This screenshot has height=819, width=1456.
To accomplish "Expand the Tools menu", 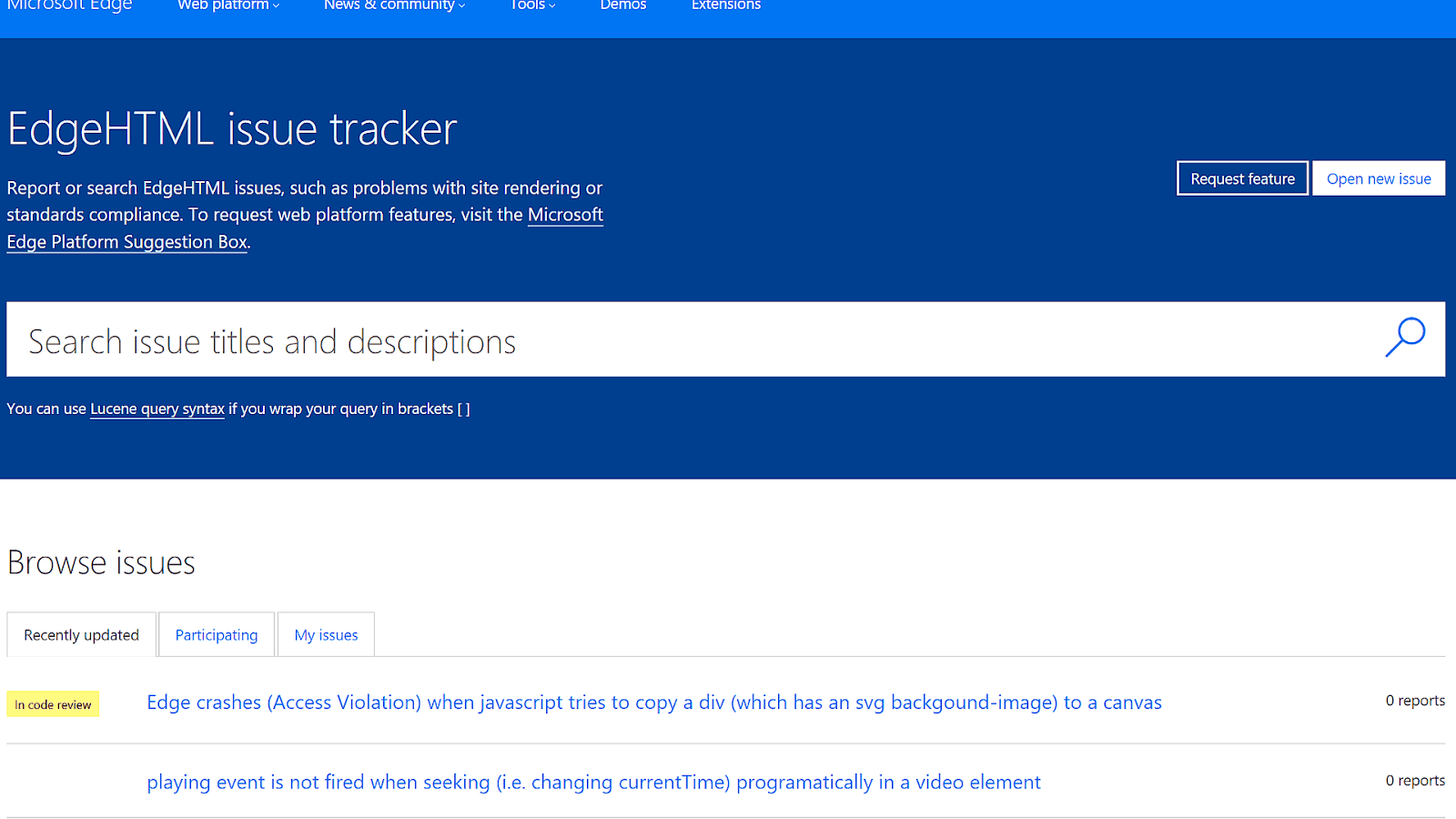I will click(532, 5).
